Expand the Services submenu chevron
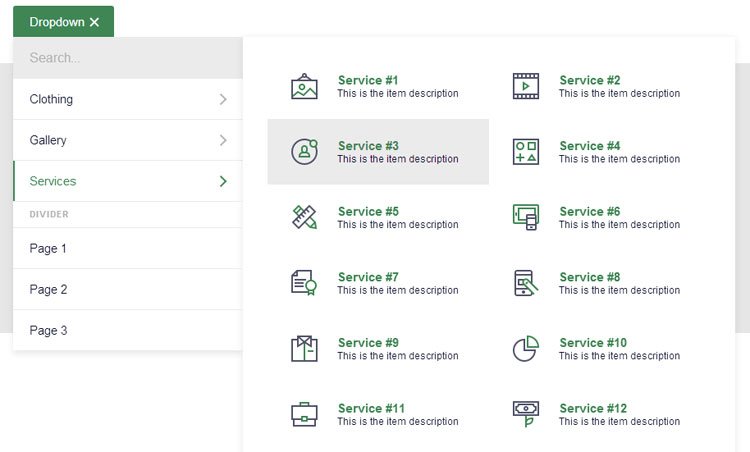The image size is (750, 452). [x=223, y=181]
